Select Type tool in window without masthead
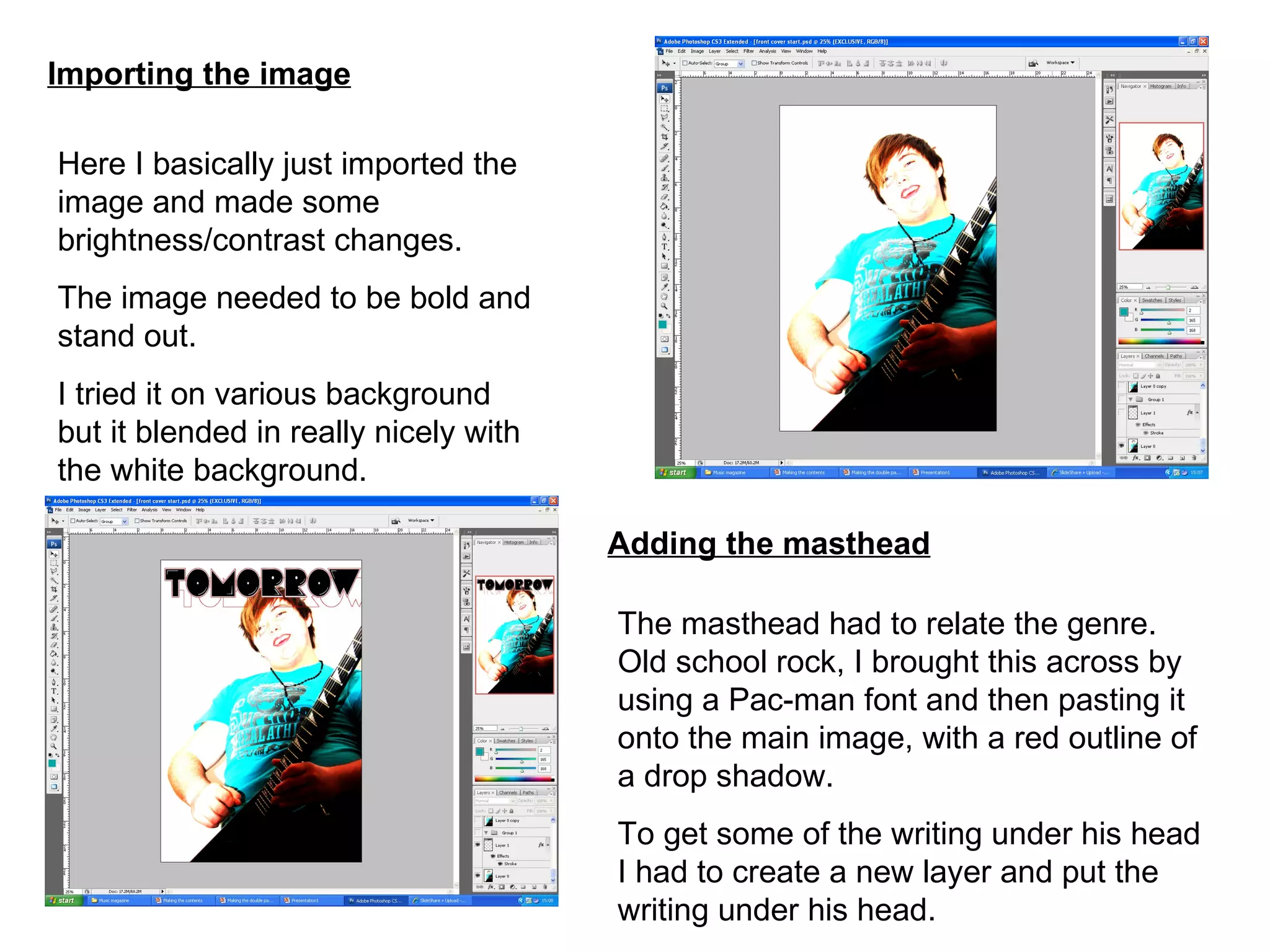1270x952 pixels. click(665, 247)
